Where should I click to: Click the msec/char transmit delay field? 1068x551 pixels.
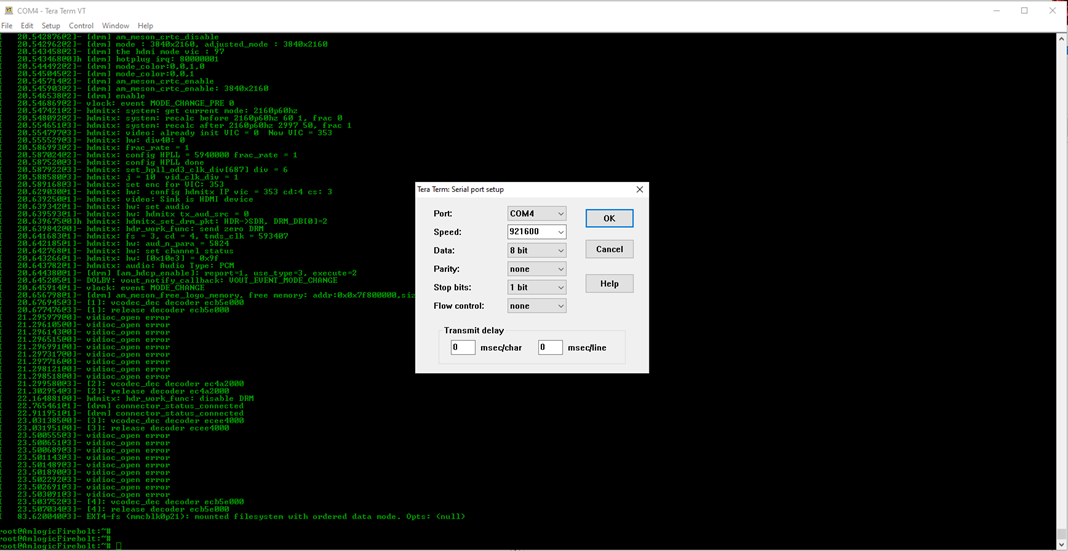[x=462, y=348]
